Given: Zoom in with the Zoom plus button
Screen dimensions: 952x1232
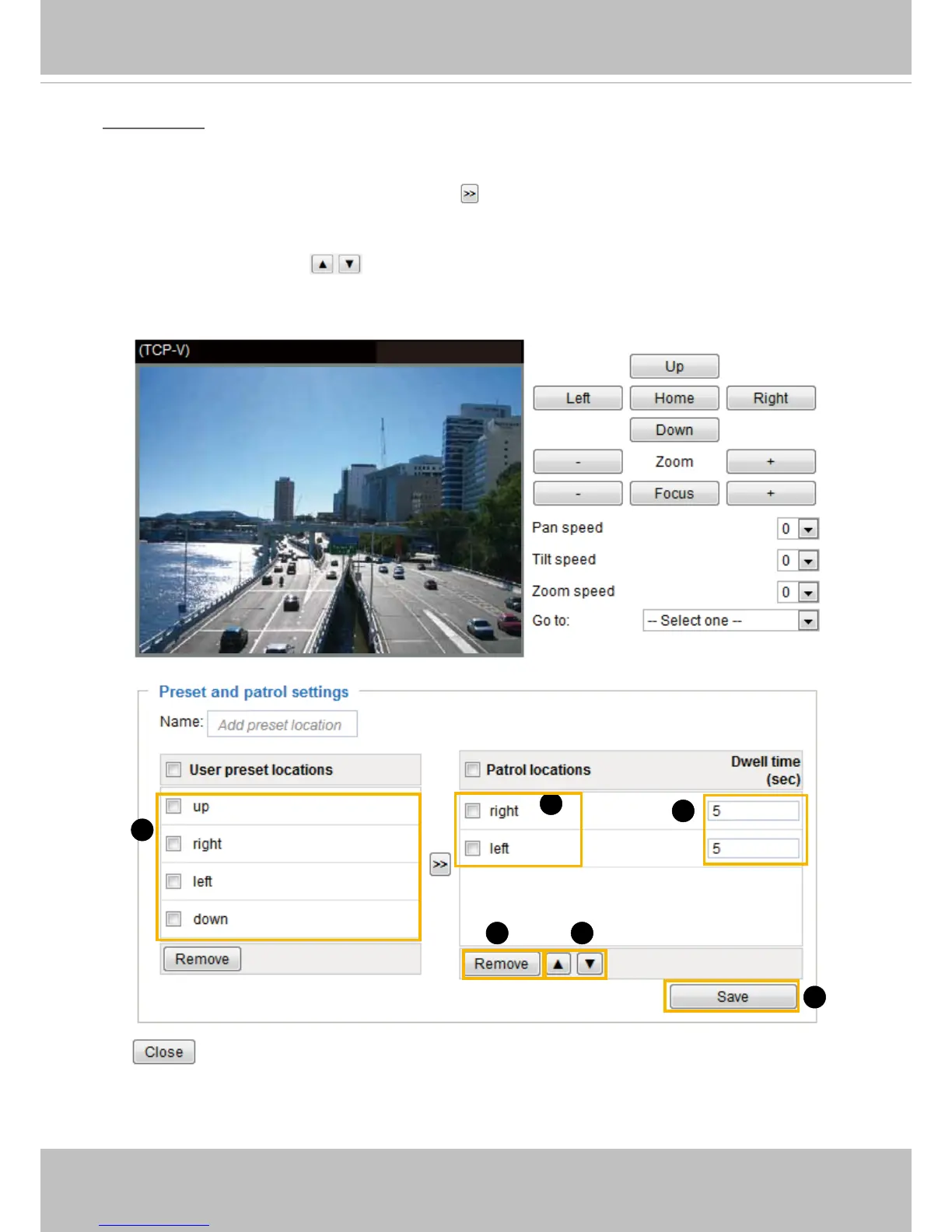Looking at the screenshot, I should (x=771, y=462).
